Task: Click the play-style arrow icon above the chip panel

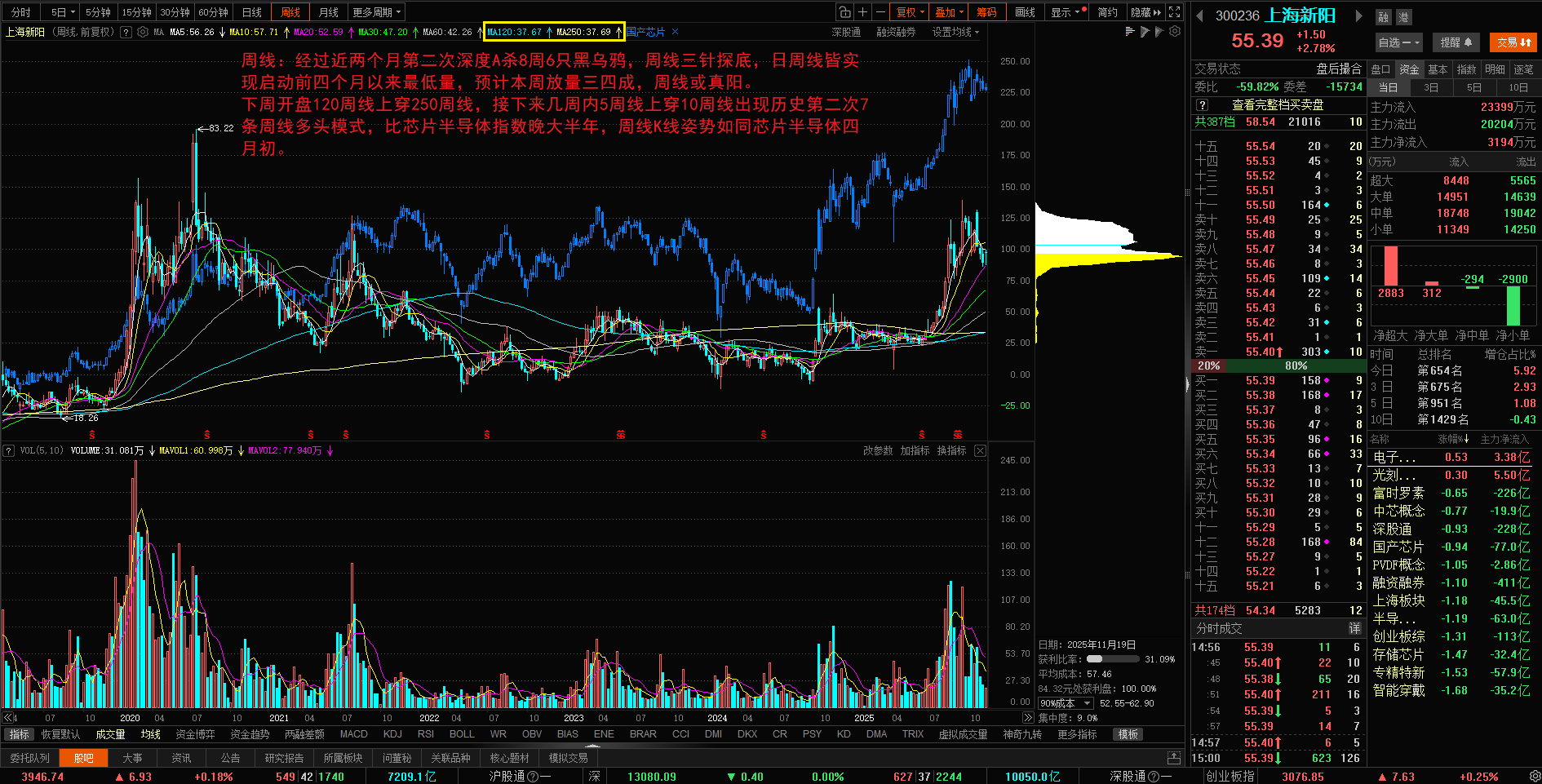Action: (1145, 32)
